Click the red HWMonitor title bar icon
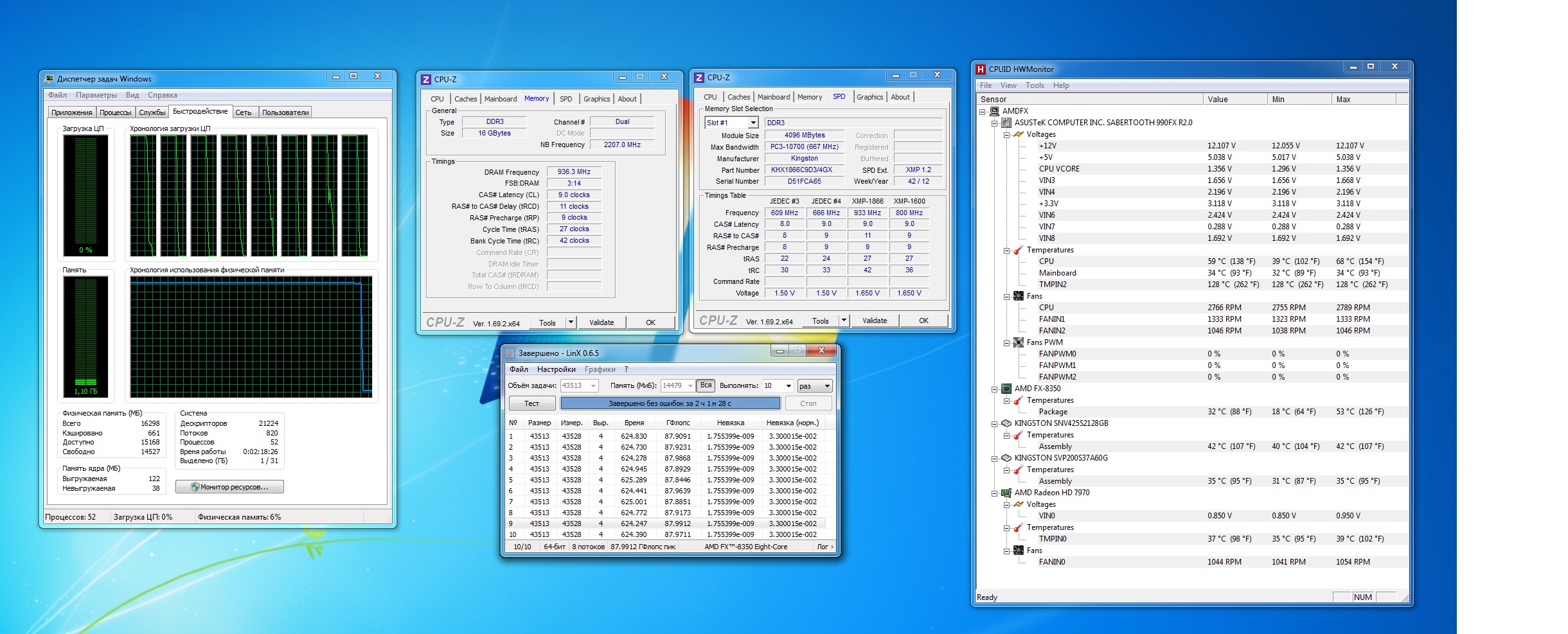Screen dimensions: 1568x634 [981, 69]
